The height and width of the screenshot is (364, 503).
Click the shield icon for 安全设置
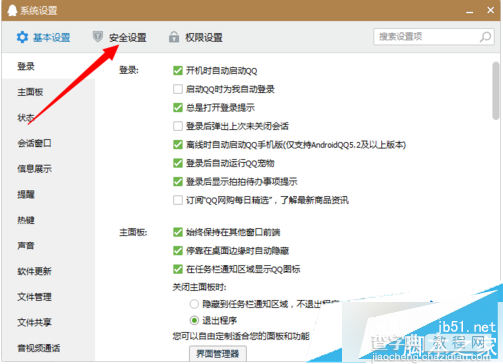pos(98,37)
